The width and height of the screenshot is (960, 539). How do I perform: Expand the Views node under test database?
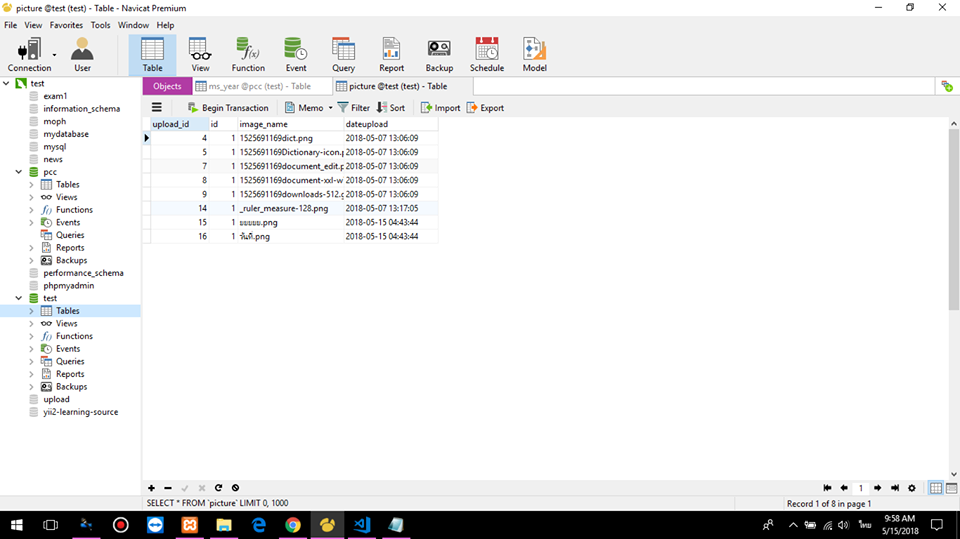point(31,324)
